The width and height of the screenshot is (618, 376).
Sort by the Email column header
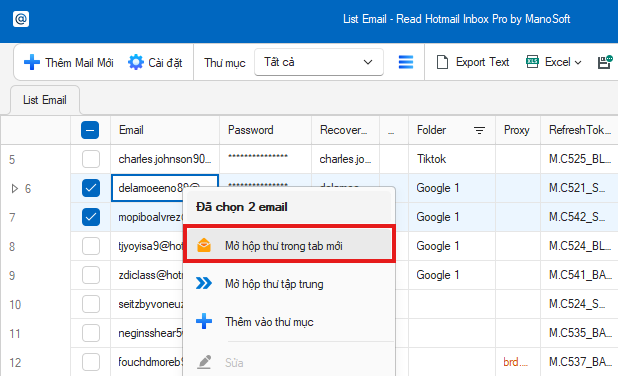pos(165,130)
